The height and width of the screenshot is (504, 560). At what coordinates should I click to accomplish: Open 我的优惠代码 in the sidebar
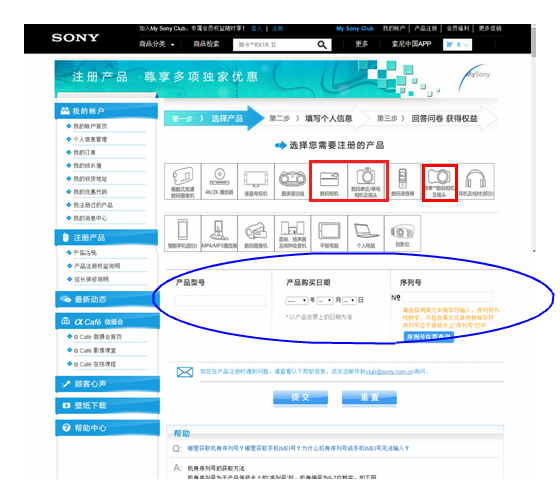(x=90, y=192)
